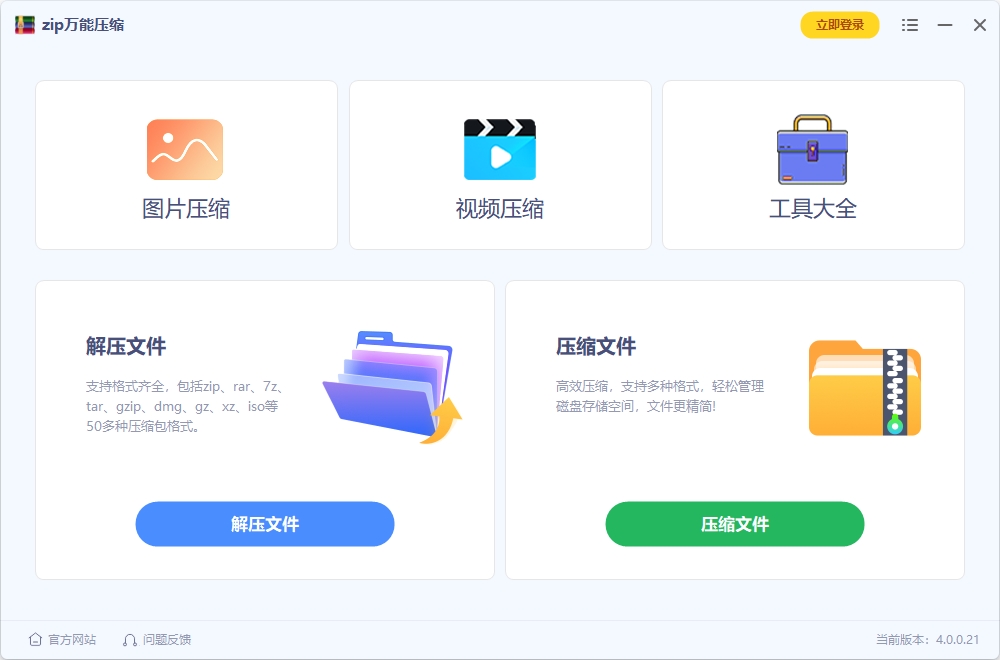The width and height of the screenshot is (1000, 660).
Task: Open the 工具大全 toolbox icon
Action: 812,149
